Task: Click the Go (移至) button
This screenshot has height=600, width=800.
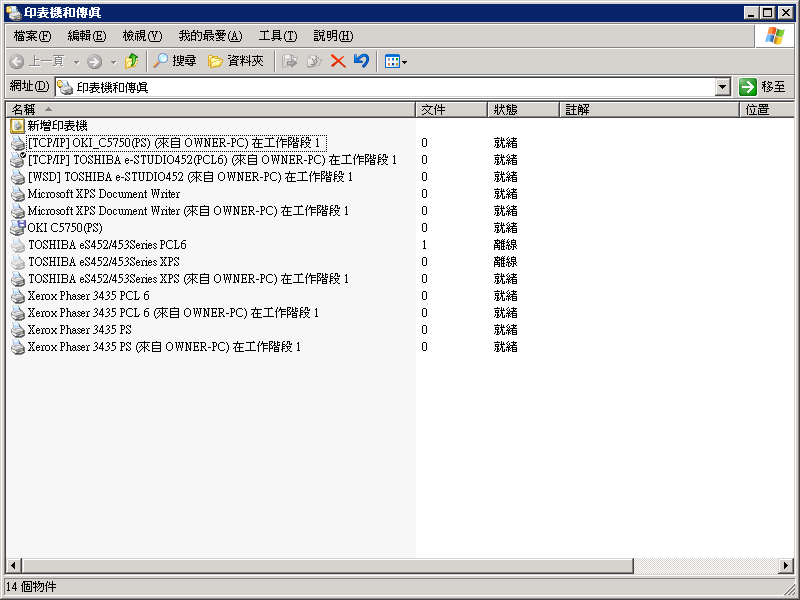Action: point(764,87)
